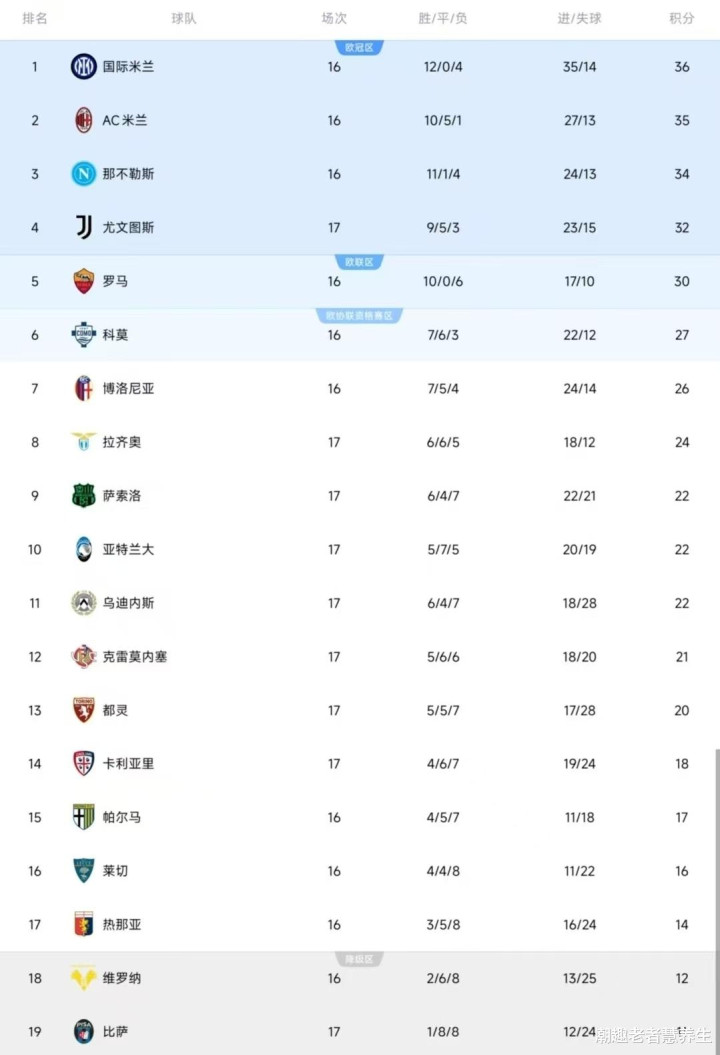This screenshot has height=1055, width=720.
Task: Click the Sassuolo club logo
Action: point(84,496)
